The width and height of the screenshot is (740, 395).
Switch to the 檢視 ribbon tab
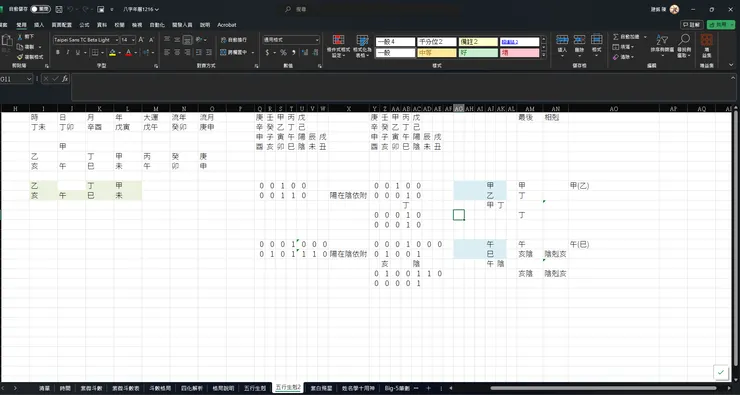[137, 25]
